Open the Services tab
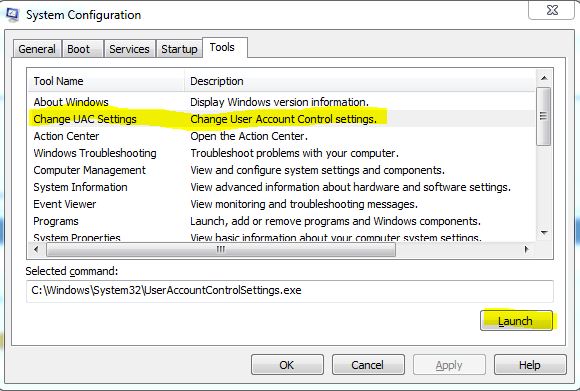Viewport: 580px width, 391px height. [x=129, y=49]
